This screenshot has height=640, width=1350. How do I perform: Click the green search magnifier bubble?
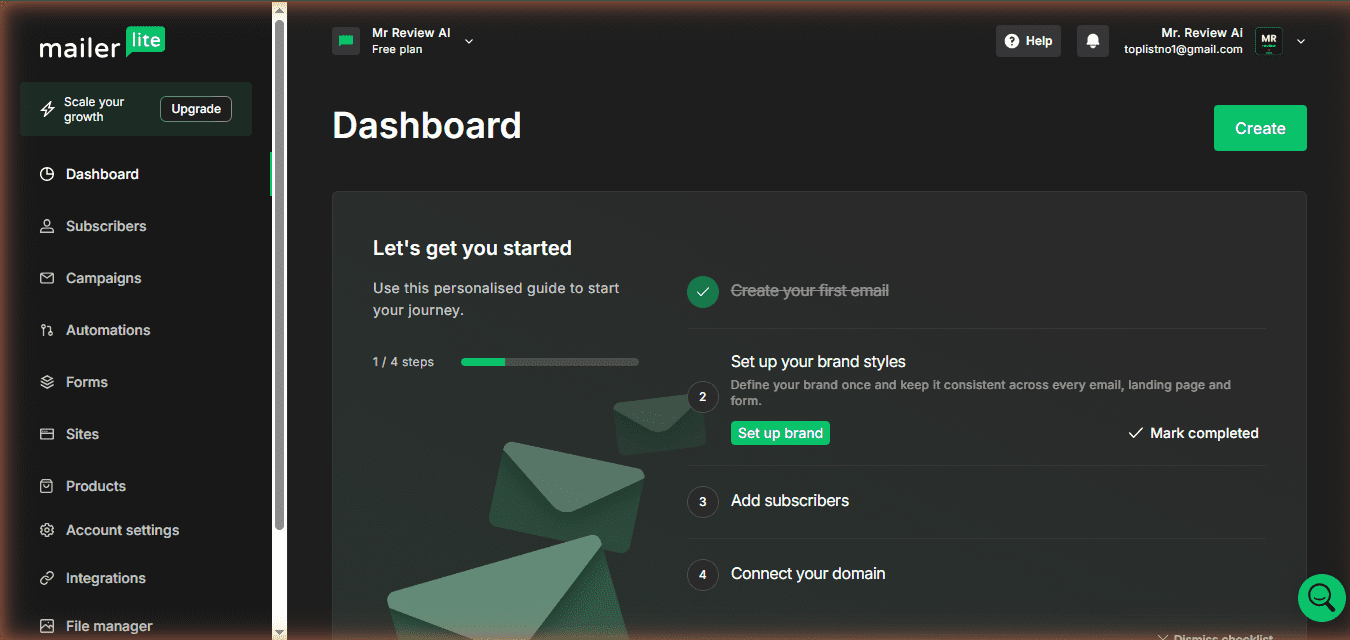(1321, 597)
